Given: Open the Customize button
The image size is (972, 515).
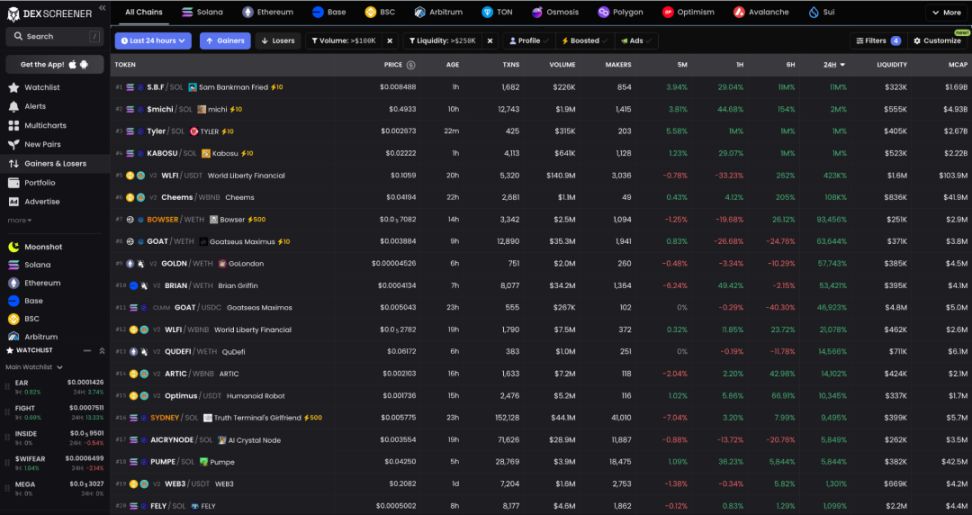Looking at the screenshot, I should click(936, 41).
